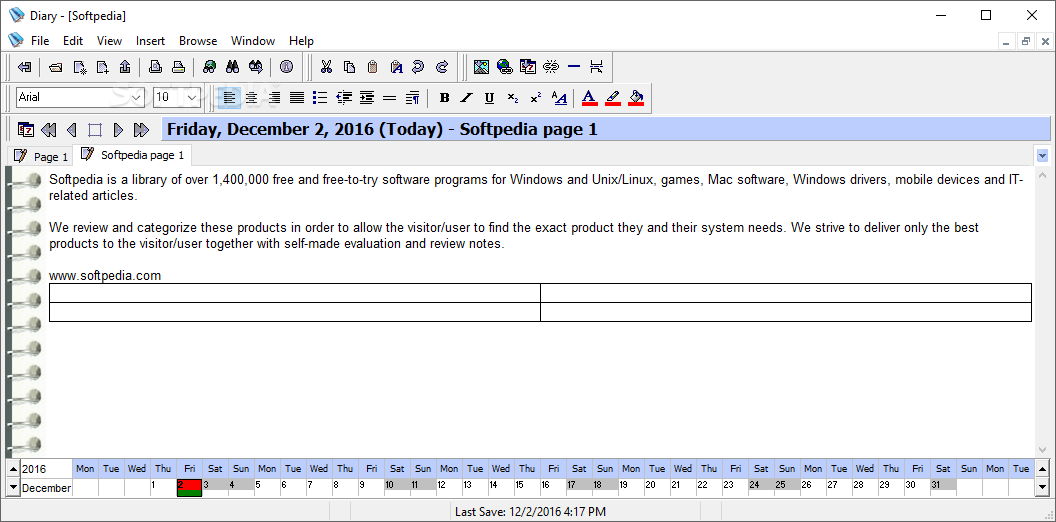The image size is (1056, 522).
Task: Open the File menu
Action: point(40,40)
